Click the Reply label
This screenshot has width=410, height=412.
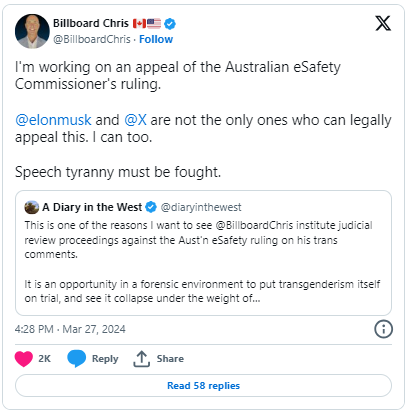tap(105, 359)
